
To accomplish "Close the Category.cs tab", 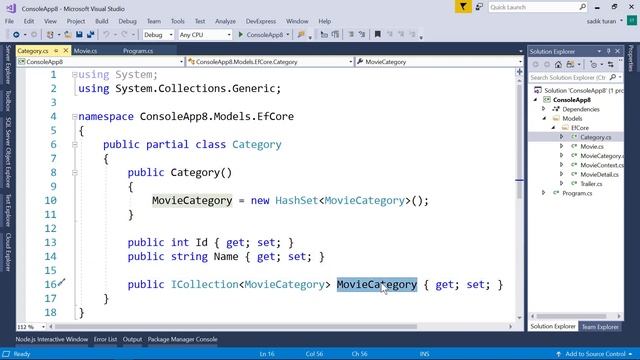I will 66,51.
